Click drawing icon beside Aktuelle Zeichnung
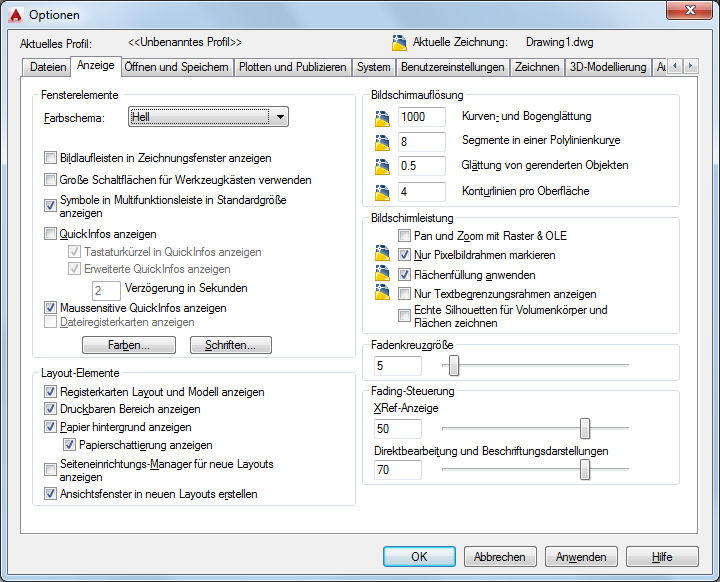 [399, 42]
